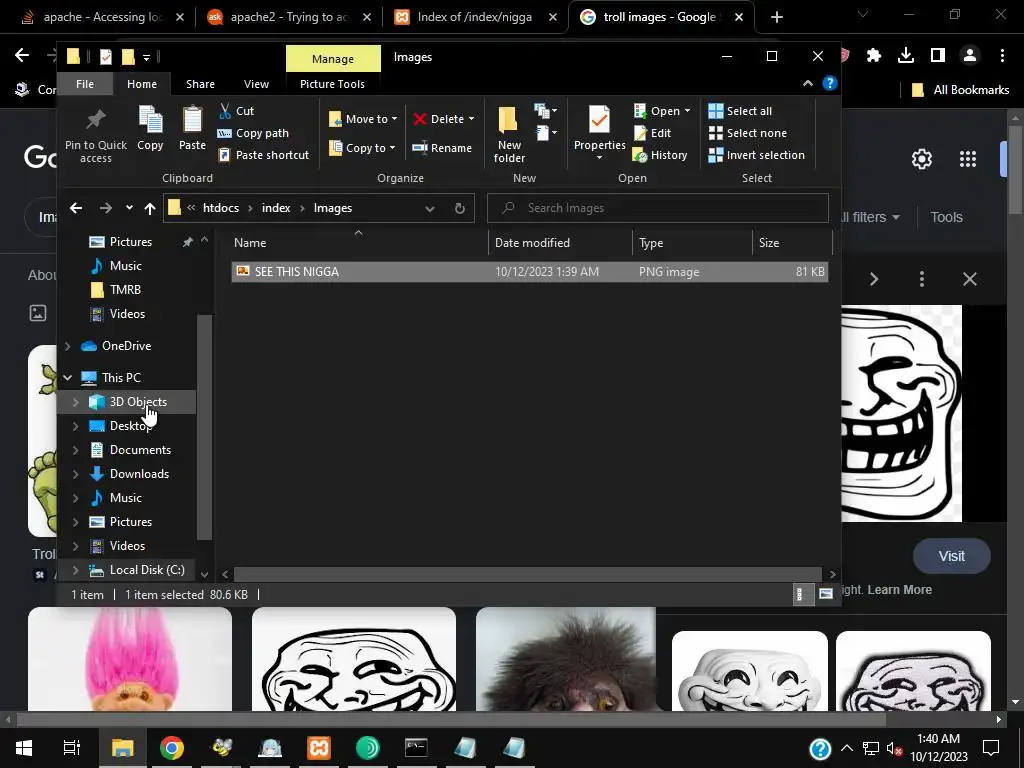This screenshot has height=768, width=1024.
Task: Click the Copy icon in the Clipboard group
Action: tap(150, 129)
